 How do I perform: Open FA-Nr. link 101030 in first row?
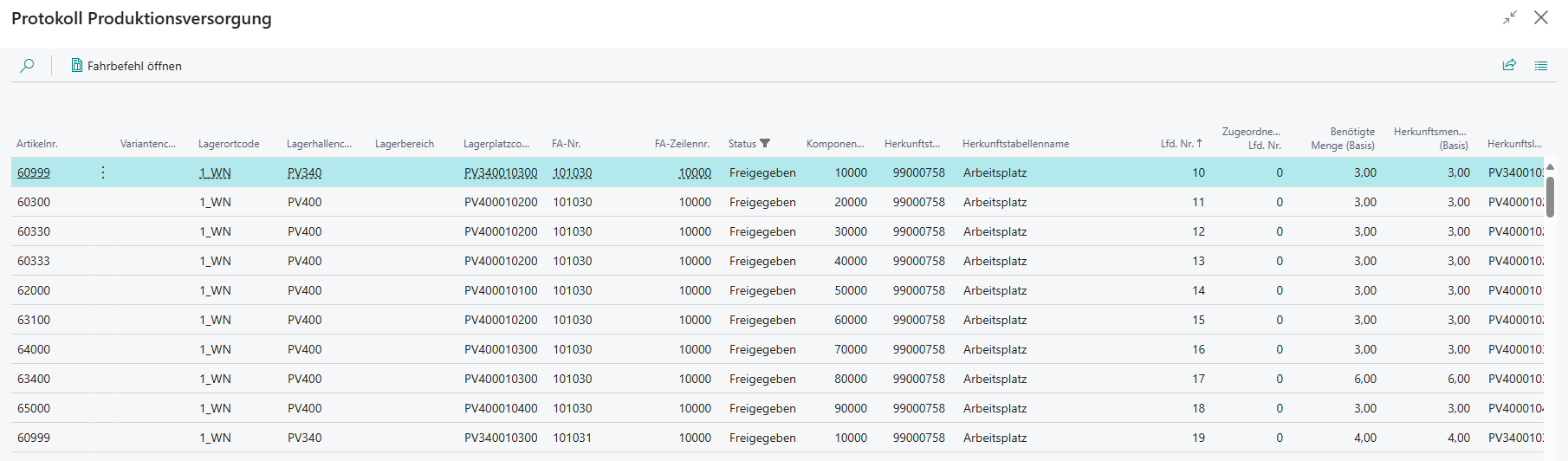pyautogui.click(x=572, y=172)
